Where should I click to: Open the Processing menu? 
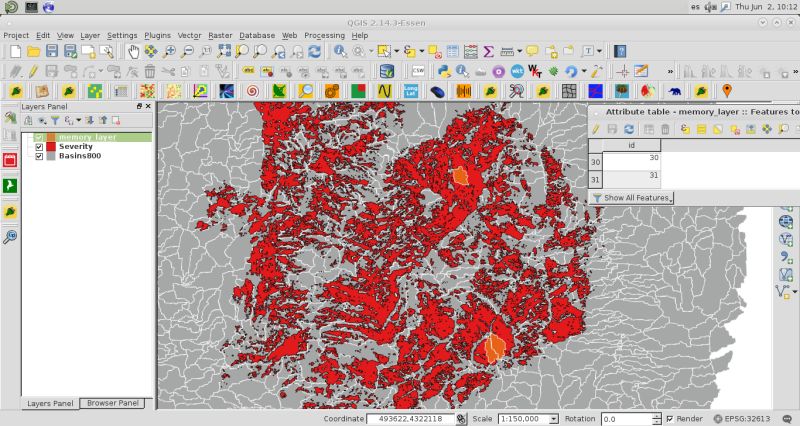coord(324,35)
